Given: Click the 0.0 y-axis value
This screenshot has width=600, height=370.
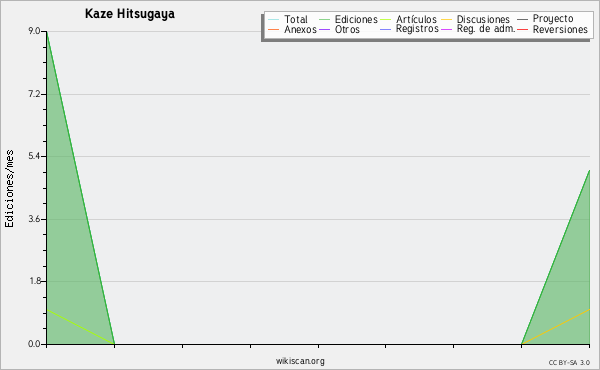Looking at the screenshot, I should 34,344.
